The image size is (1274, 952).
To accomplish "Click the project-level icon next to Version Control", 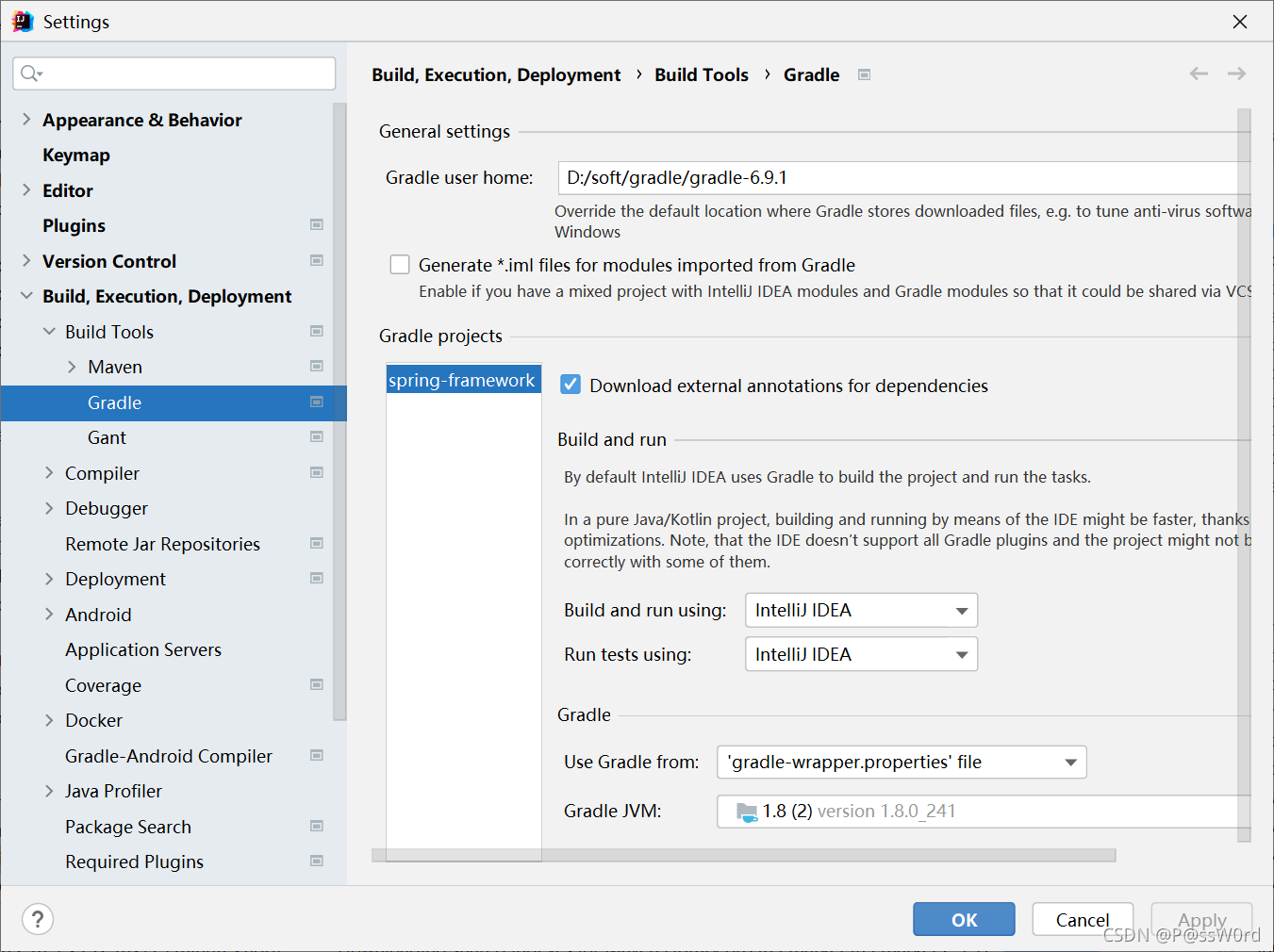I will tap(317, 261).
